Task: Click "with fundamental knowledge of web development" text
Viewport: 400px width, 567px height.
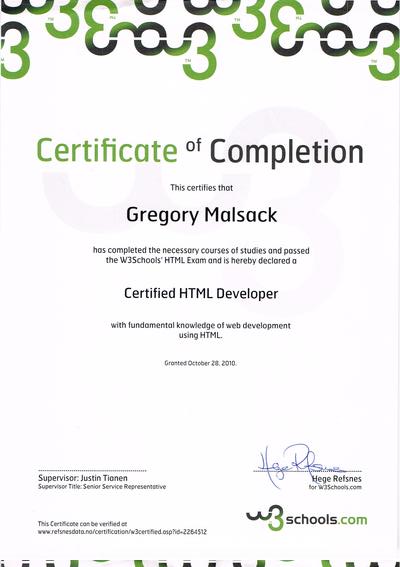Action: [x=200, y=325]
